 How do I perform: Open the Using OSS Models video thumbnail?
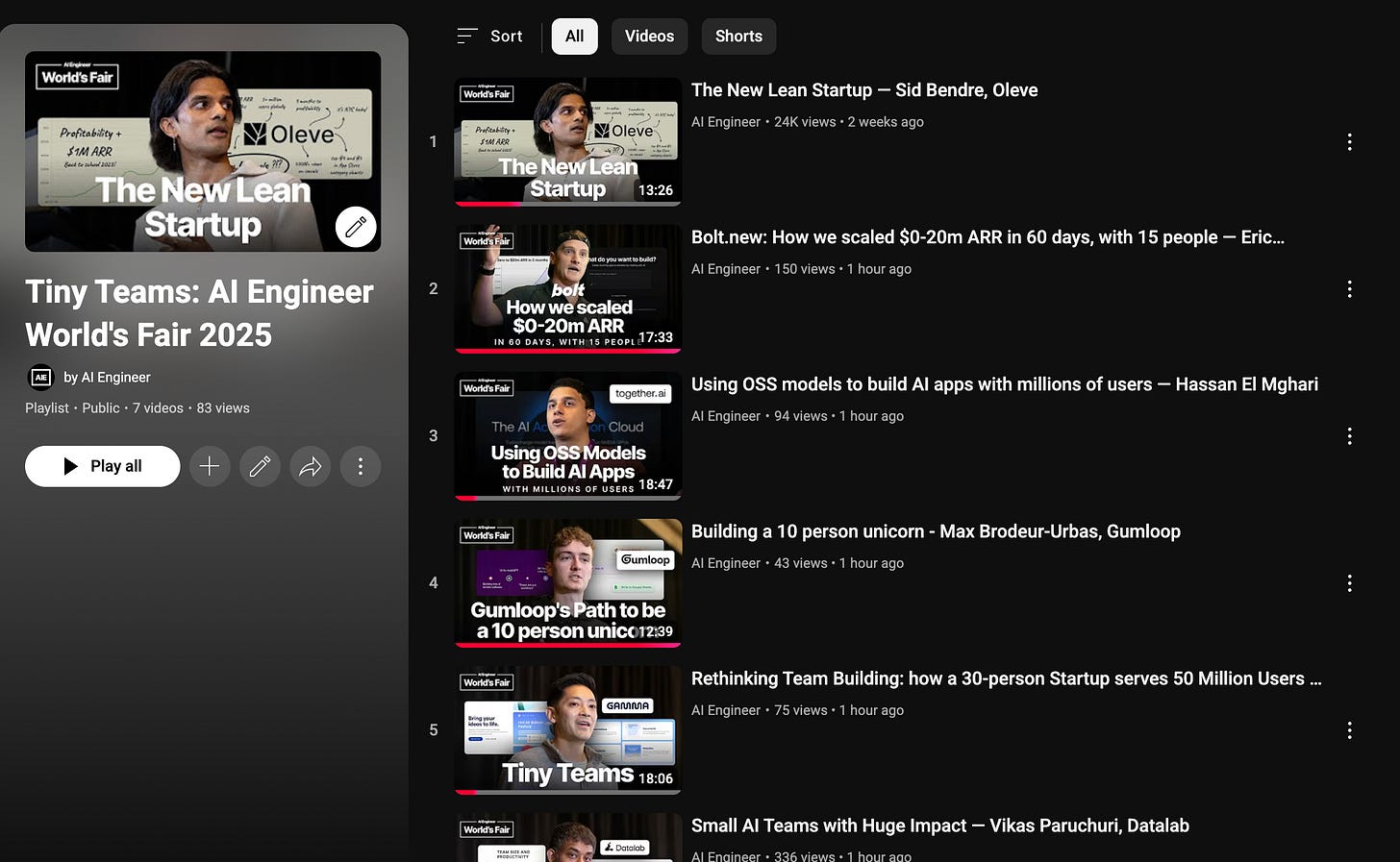[x=568, y=435]
